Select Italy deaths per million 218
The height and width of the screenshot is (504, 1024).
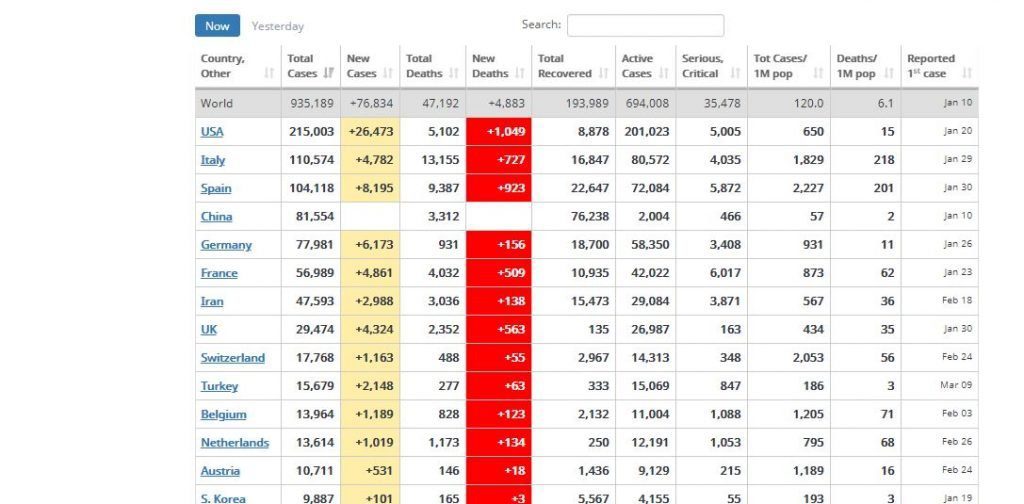884,160
